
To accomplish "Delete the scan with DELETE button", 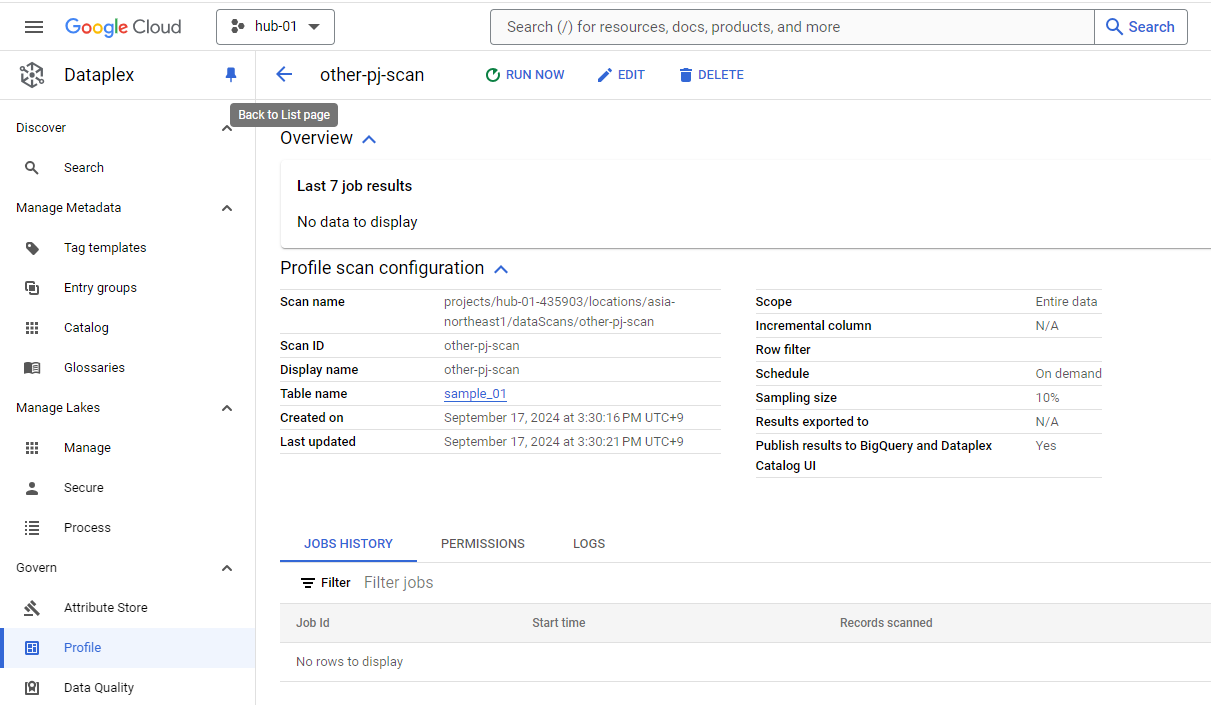I will [x=711, y=75].
